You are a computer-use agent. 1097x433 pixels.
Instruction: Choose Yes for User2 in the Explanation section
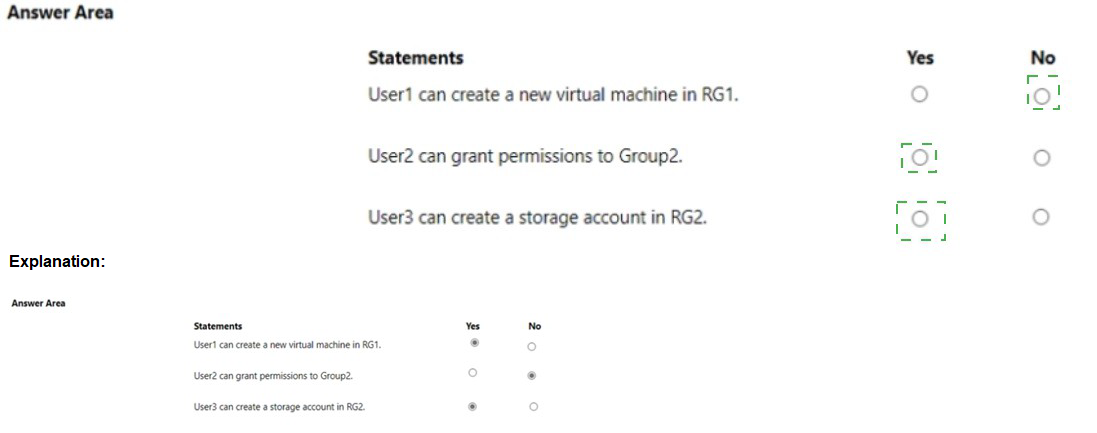[472, 373]
